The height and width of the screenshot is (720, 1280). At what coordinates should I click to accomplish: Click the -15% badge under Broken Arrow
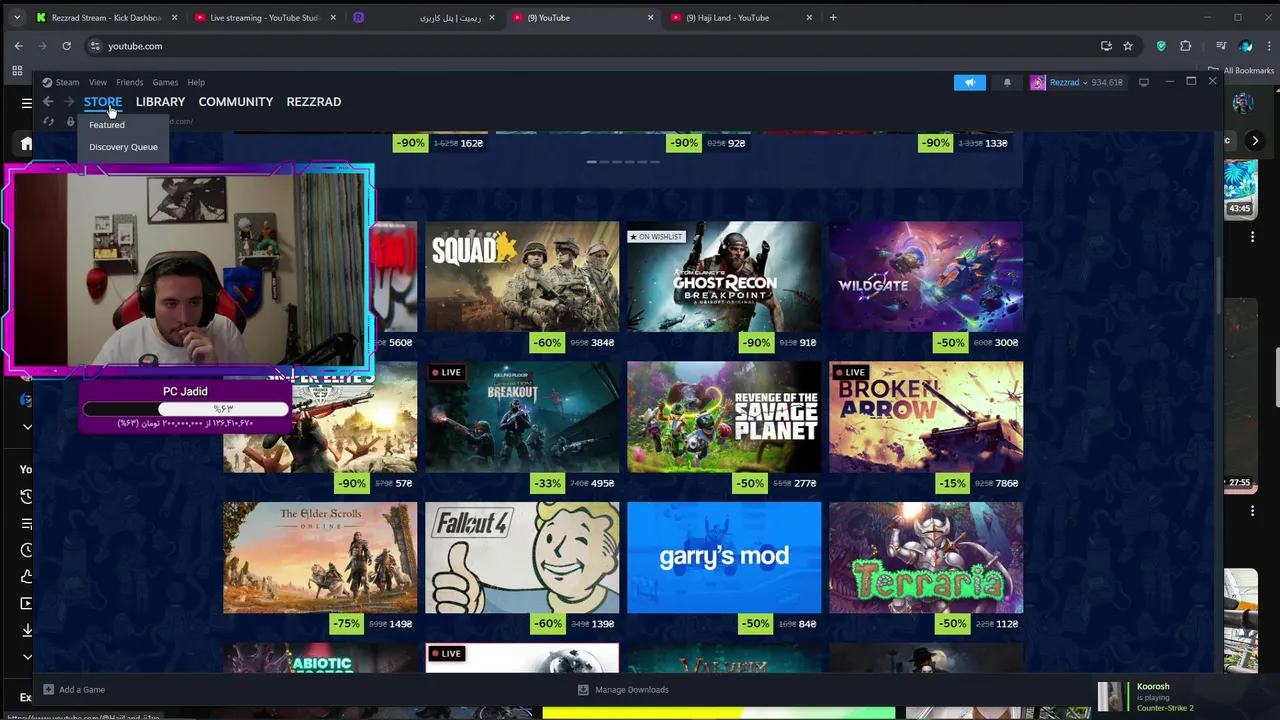952,483
